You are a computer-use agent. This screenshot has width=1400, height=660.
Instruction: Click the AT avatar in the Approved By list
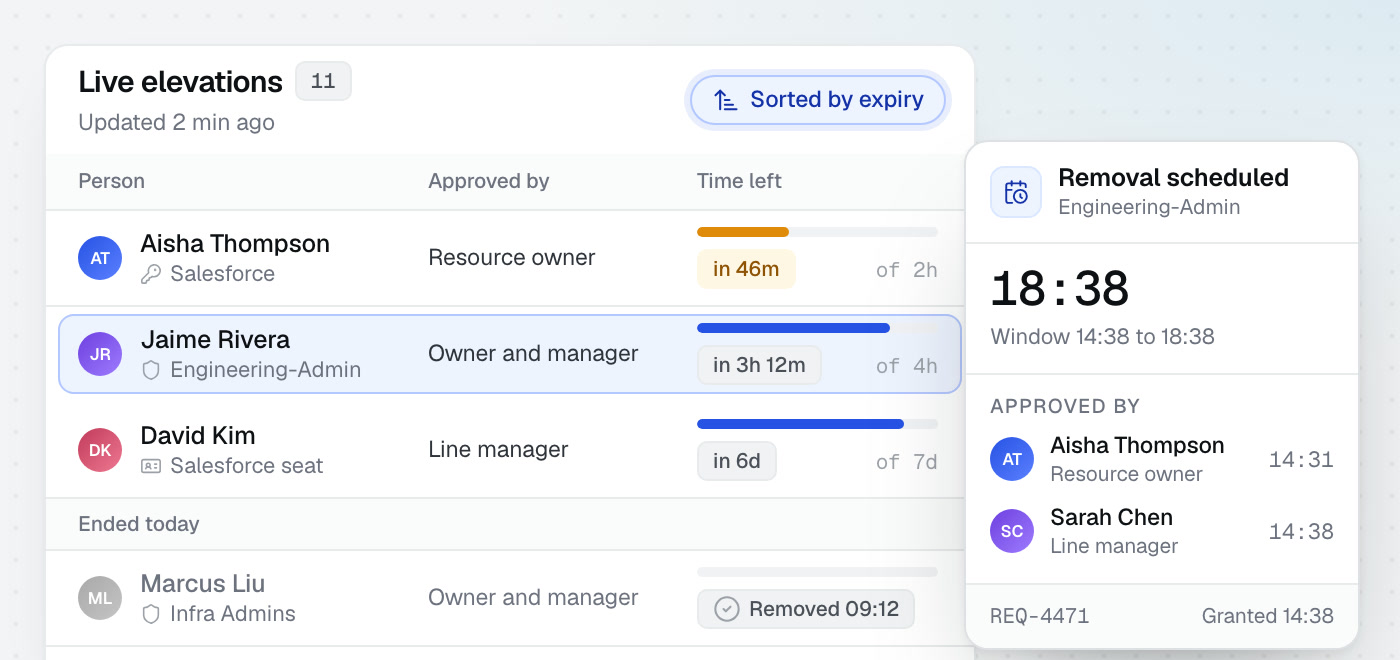1012,459
